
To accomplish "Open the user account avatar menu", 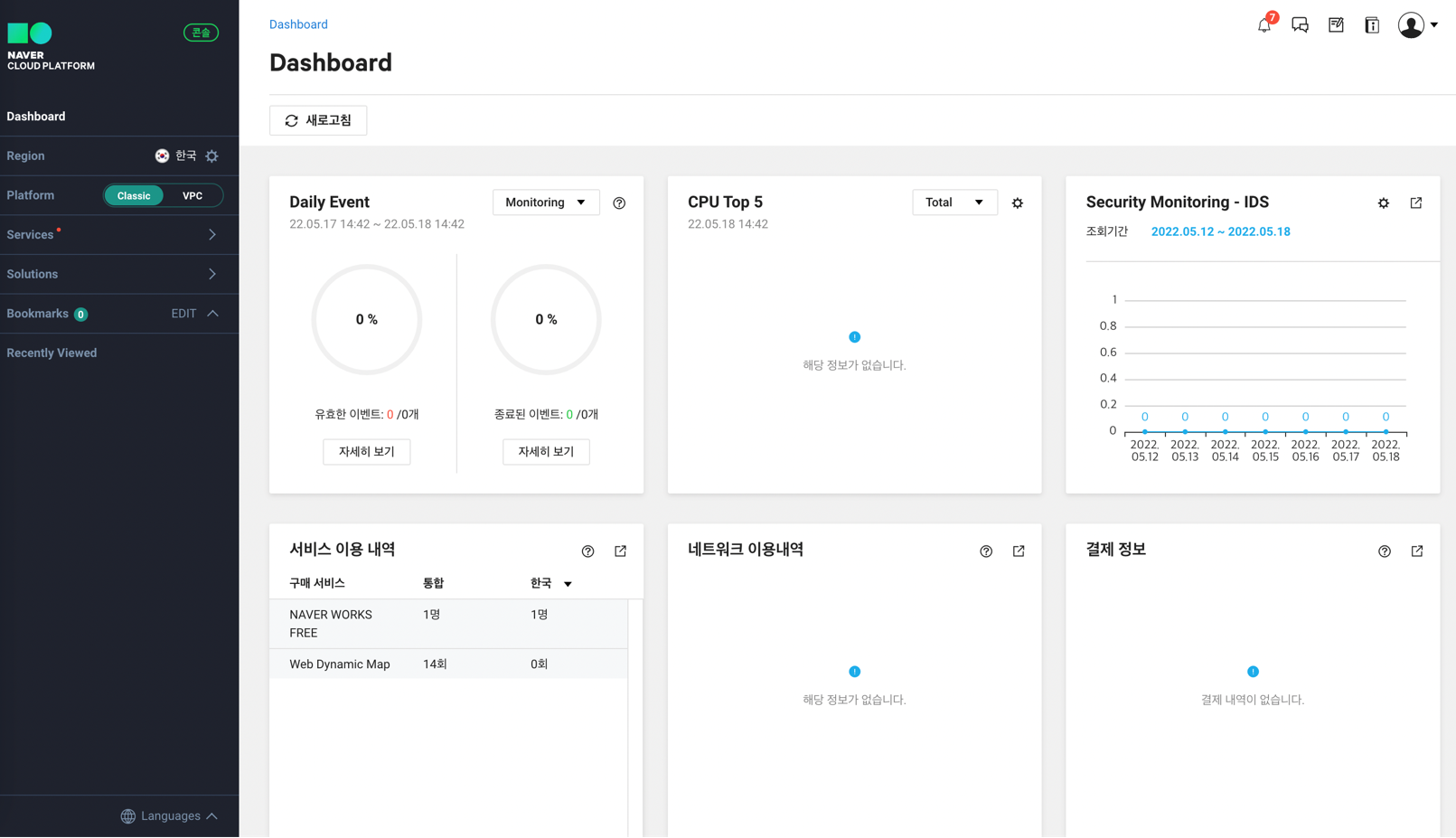I will point(1417,25).
